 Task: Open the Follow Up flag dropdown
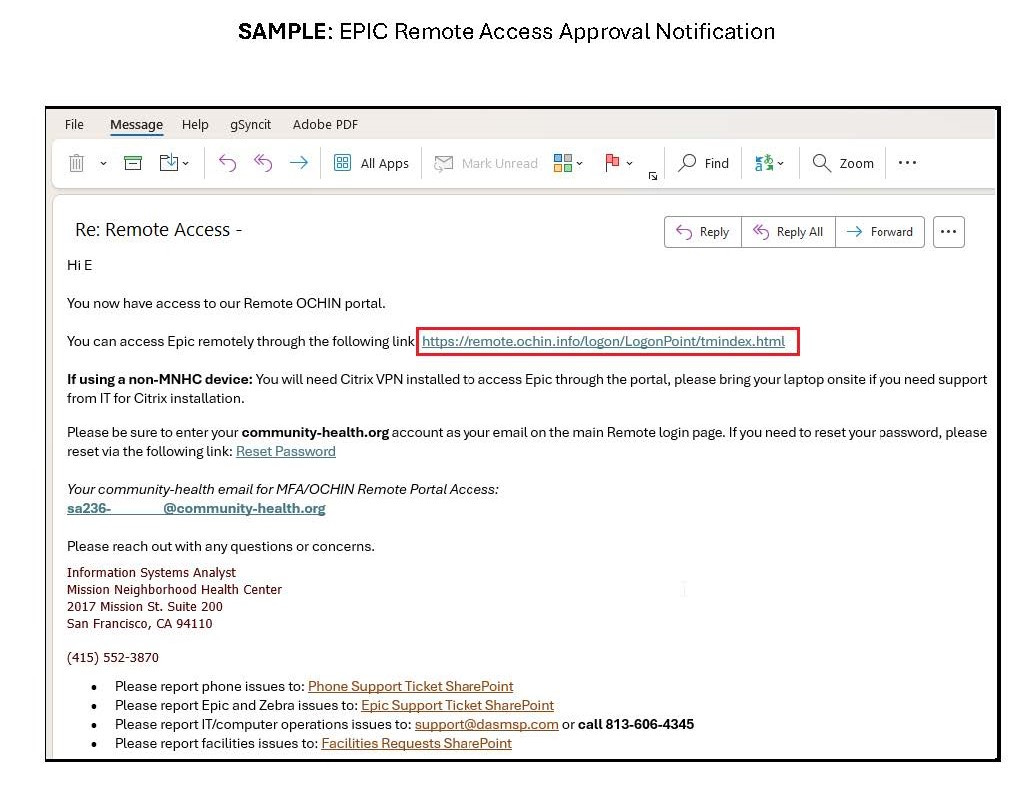[619, 163]
